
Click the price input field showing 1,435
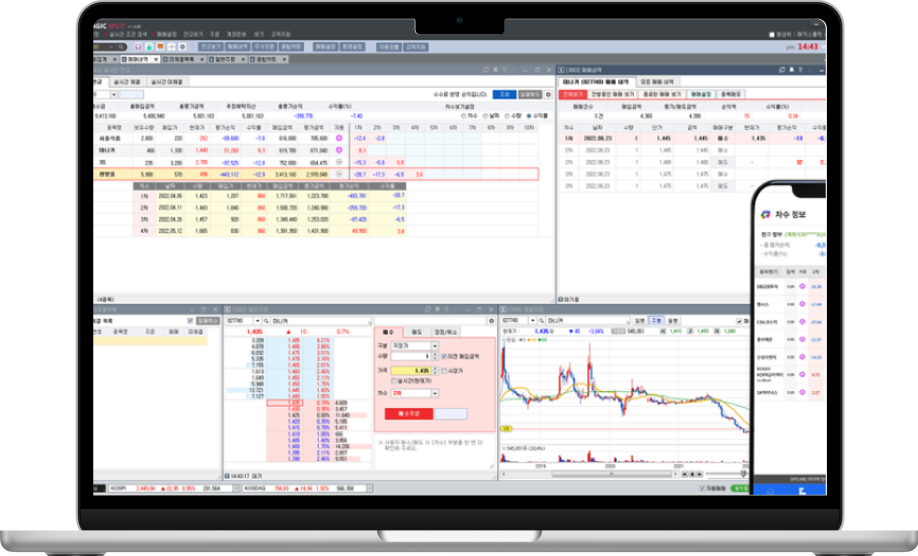click(411, 370)
